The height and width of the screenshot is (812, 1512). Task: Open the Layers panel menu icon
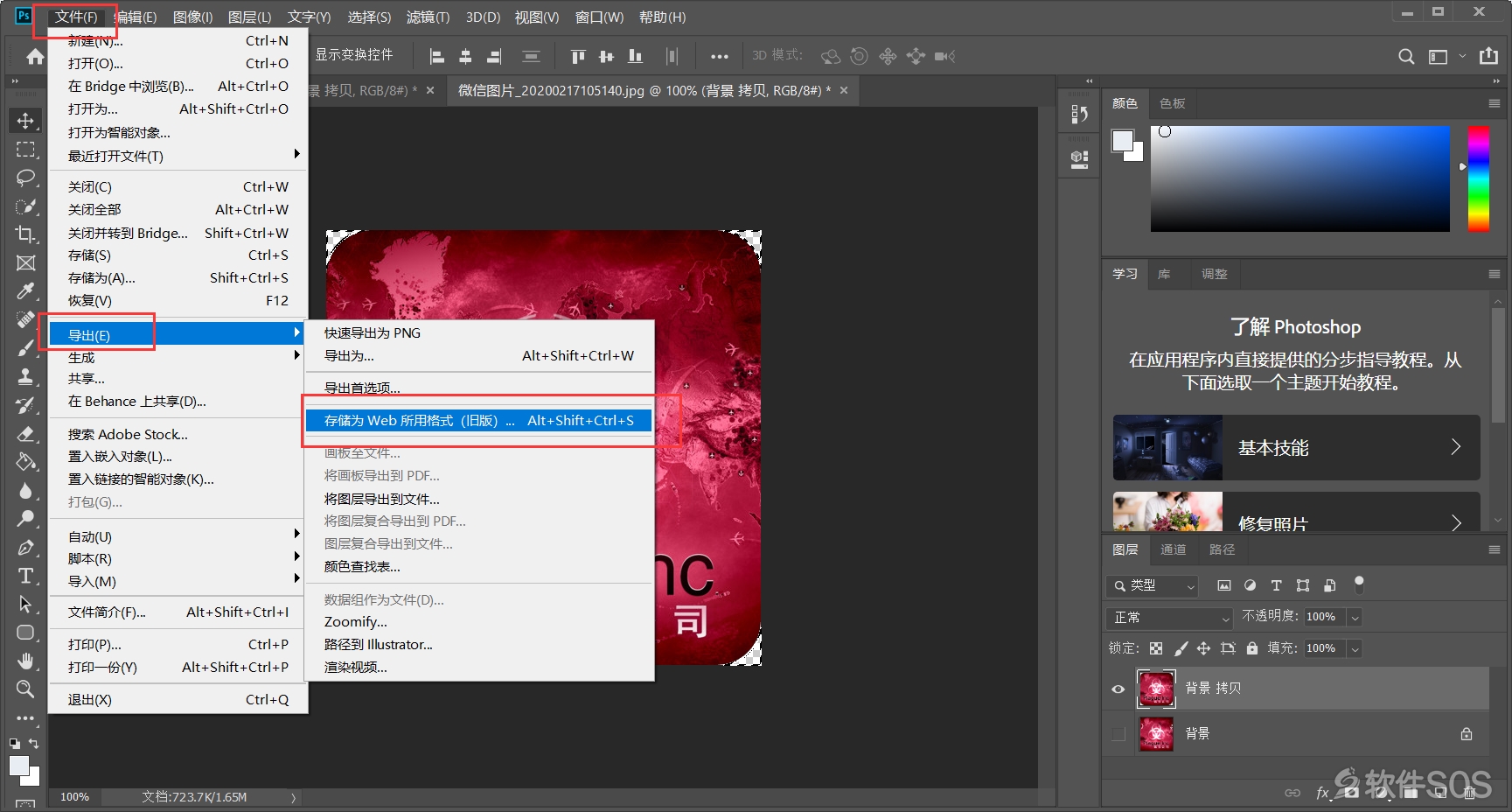coord(1494,549)
